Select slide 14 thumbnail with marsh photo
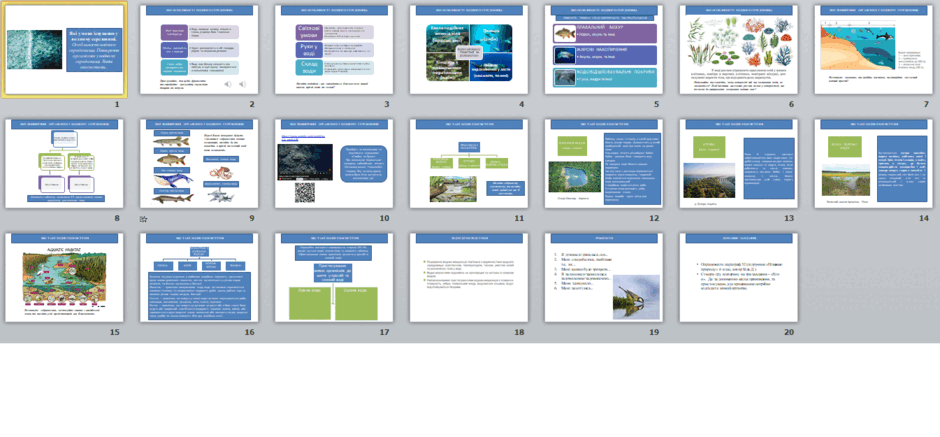The image size is (940, 437). [873, 164]
